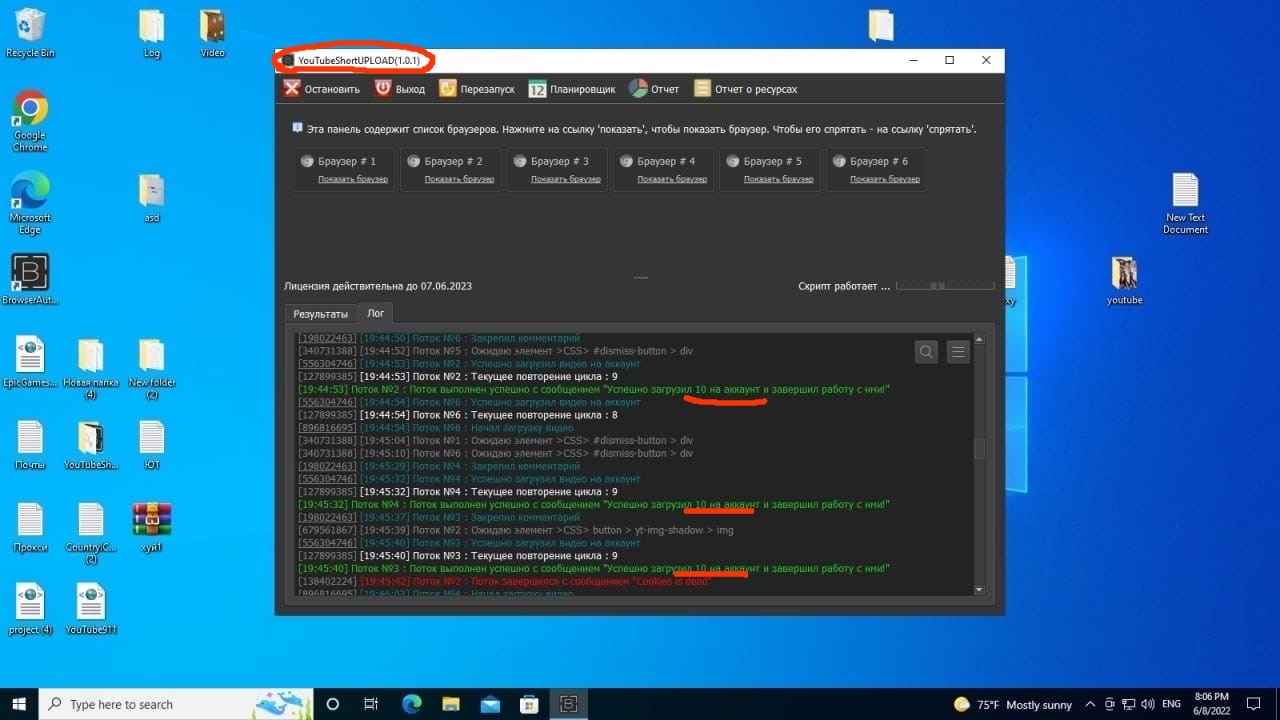Click the log search magnifier icon
The height and width of the screenshot is (720, 1280).
tap(926, 352)
